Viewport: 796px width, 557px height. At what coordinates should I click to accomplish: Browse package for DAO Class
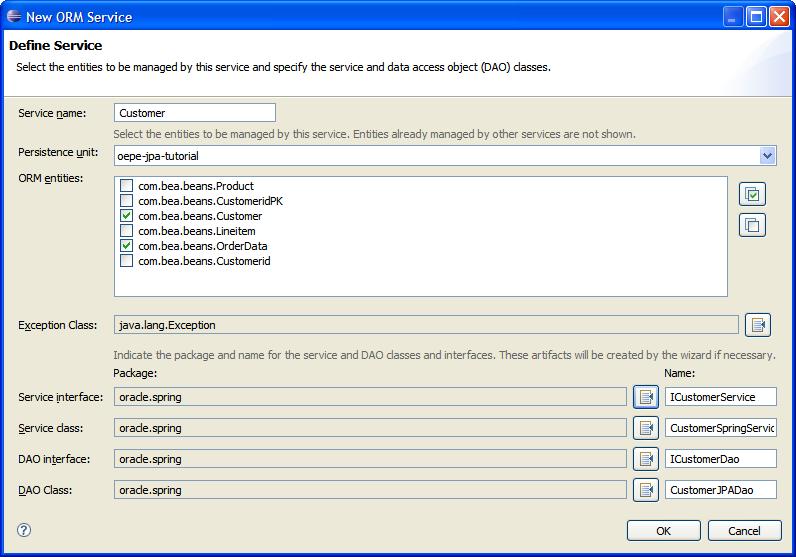[646, 490]
